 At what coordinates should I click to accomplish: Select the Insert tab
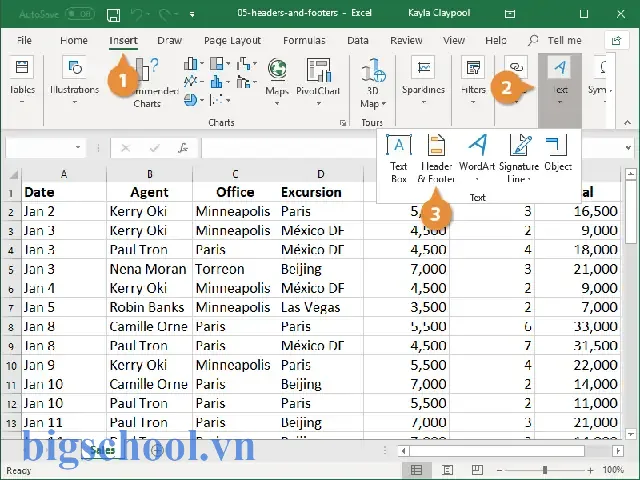coord(123,40)
